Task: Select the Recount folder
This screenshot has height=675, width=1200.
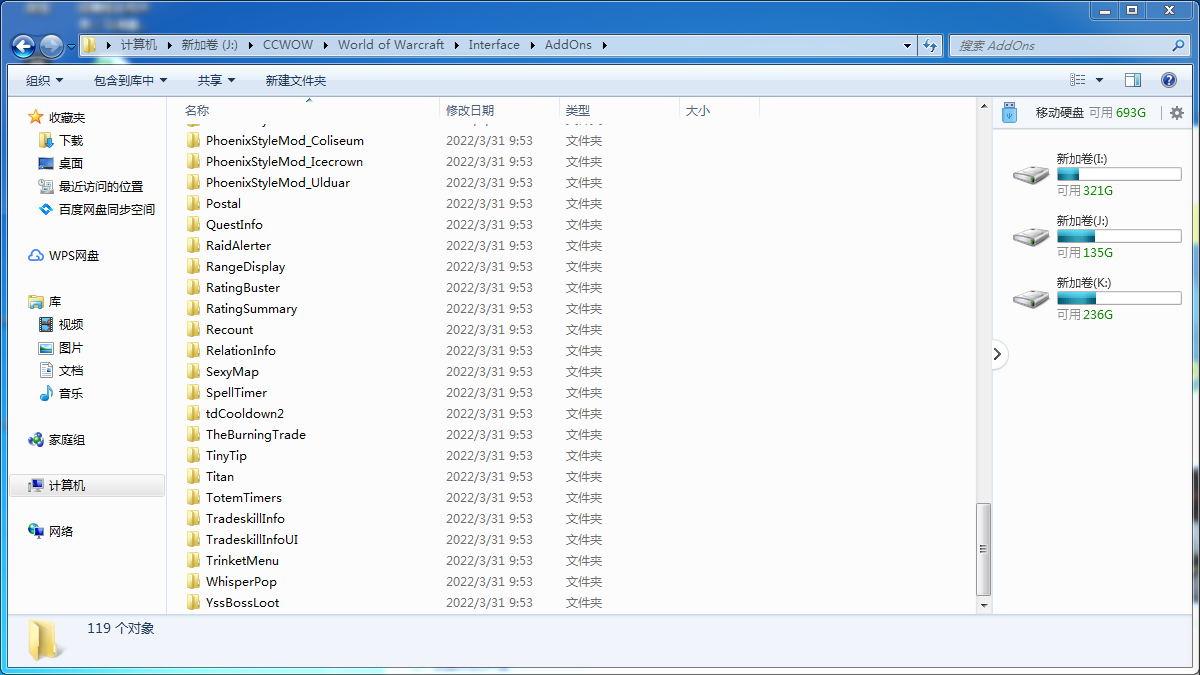Action: tap(229, 330)
